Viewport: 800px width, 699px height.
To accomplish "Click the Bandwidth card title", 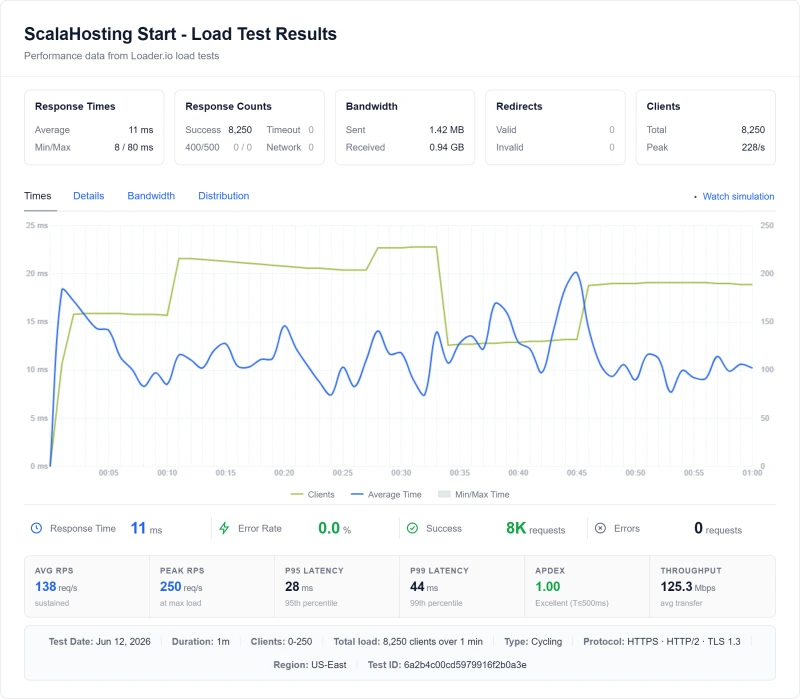I will click(371, 106).
